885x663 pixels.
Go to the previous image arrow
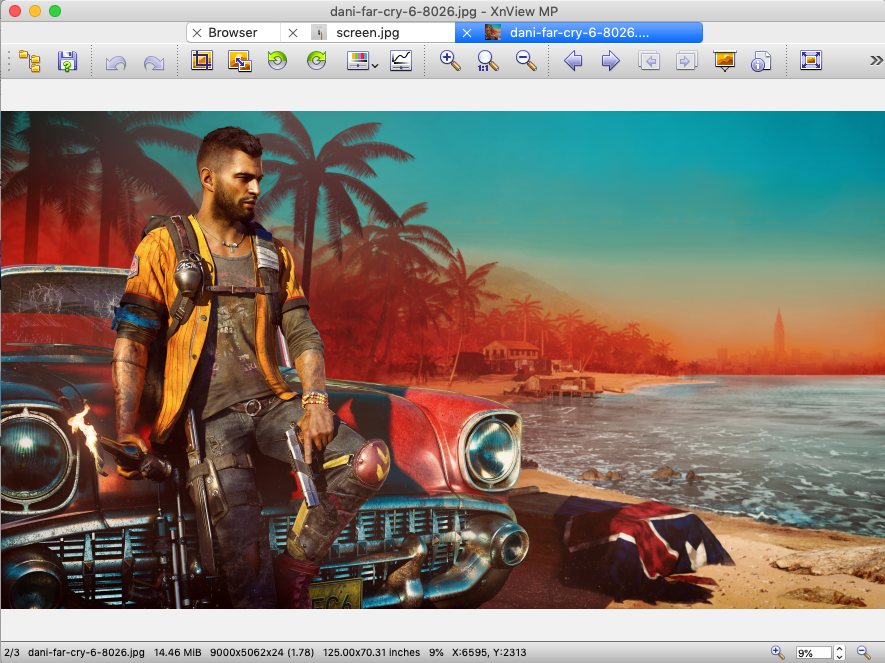pos(573,60)
